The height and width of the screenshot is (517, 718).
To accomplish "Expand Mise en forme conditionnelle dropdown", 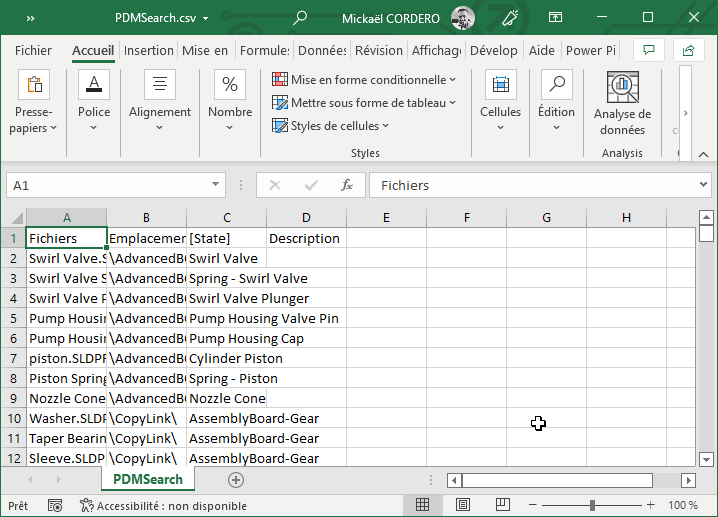I will pos(365,80).
